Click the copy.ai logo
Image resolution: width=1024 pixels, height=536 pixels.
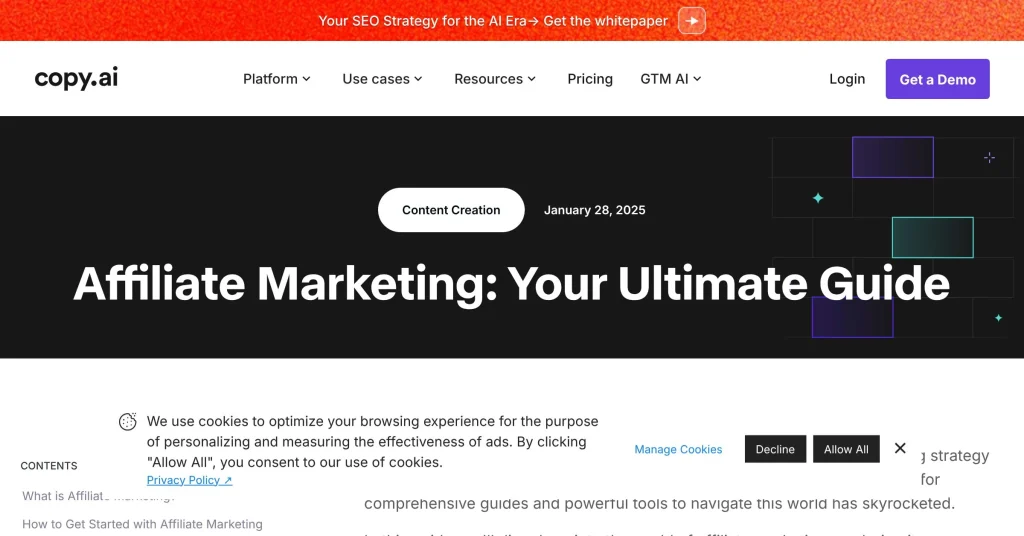click(76, 78)
